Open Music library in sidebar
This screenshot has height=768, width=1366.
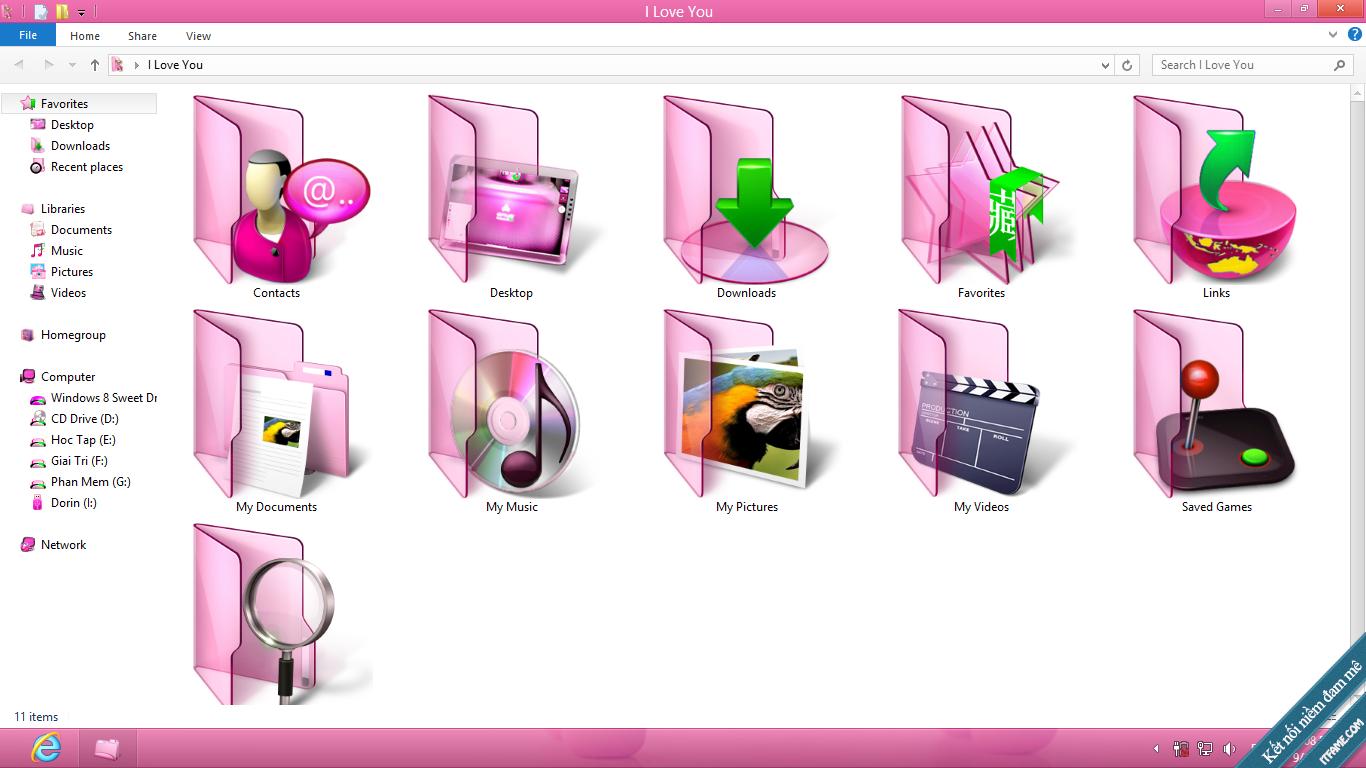coord(67,251)
